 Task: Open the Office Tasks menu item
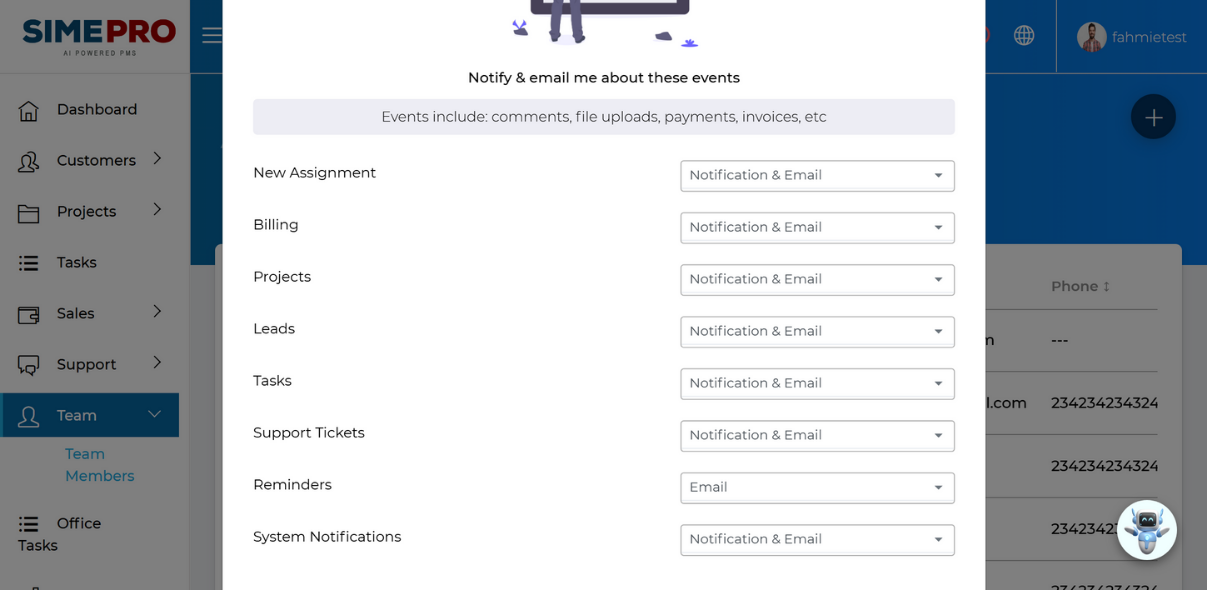coord(60,534)
